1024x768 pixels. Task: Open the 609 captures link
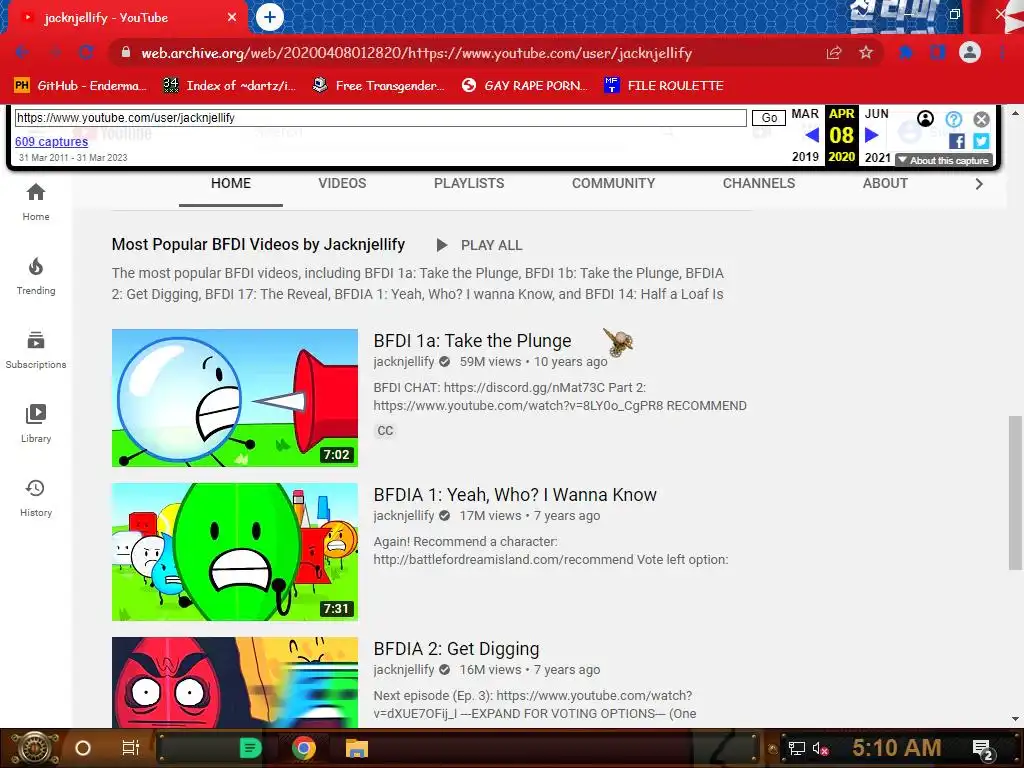click(x=52, y=142)
